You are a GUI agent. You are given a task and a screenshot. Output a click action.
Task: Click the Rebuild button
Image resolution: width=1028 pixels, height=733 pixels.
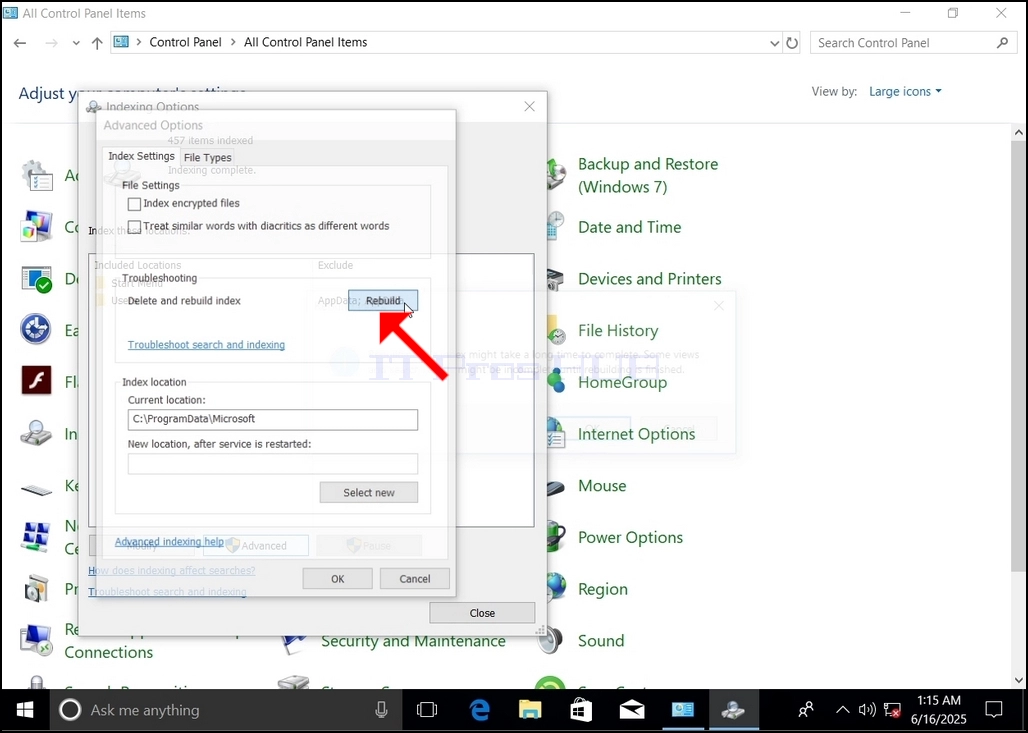pyautogui.click(x=383, y=300)
